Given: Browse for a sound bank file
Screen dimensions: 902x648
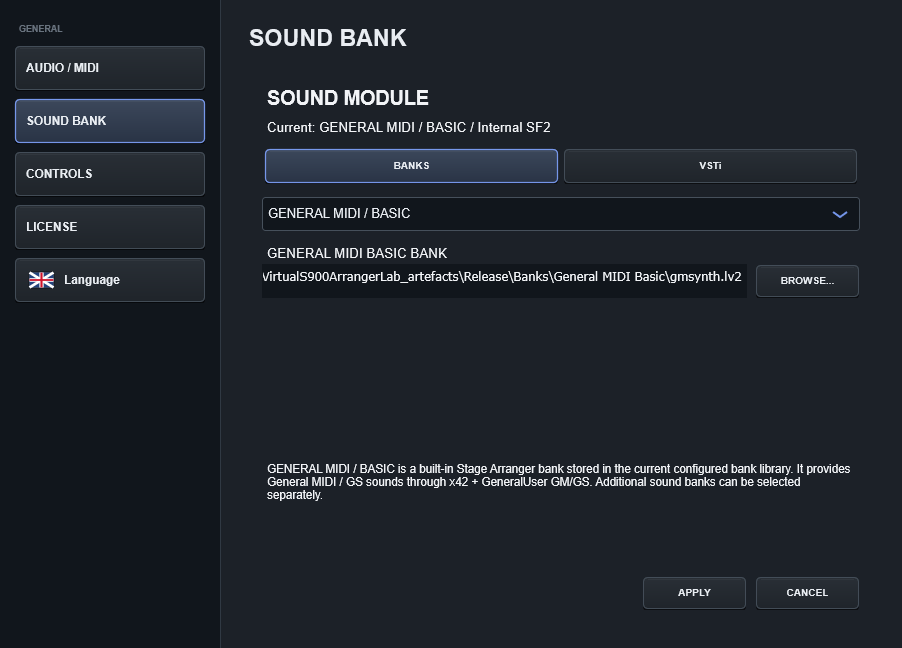Looking at the screenshot, I should pyautogui.click(x=807, y=281).
